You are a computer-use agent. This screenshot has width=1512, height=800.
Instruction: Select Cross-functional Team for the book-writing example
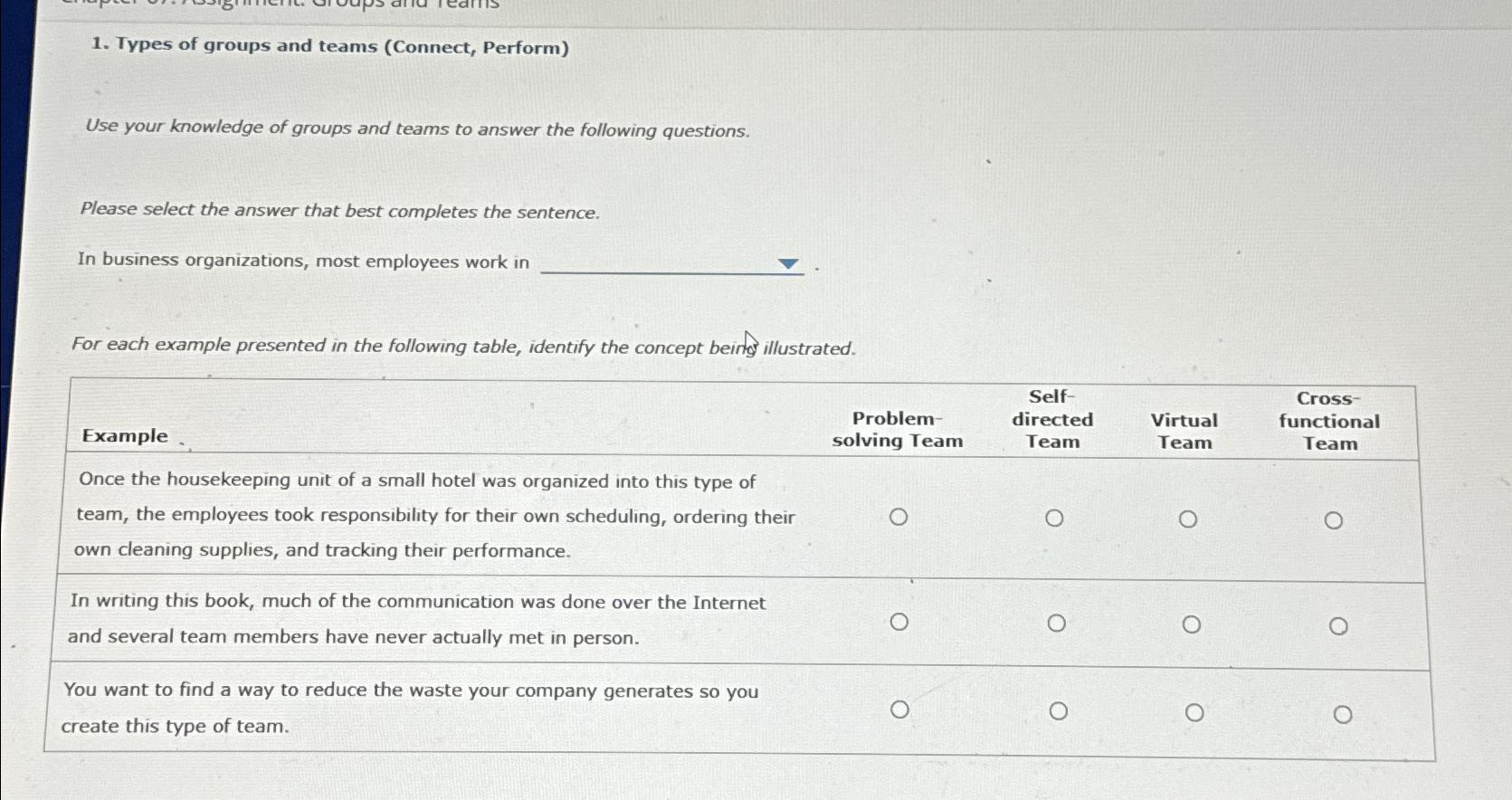click(1338, 624)
